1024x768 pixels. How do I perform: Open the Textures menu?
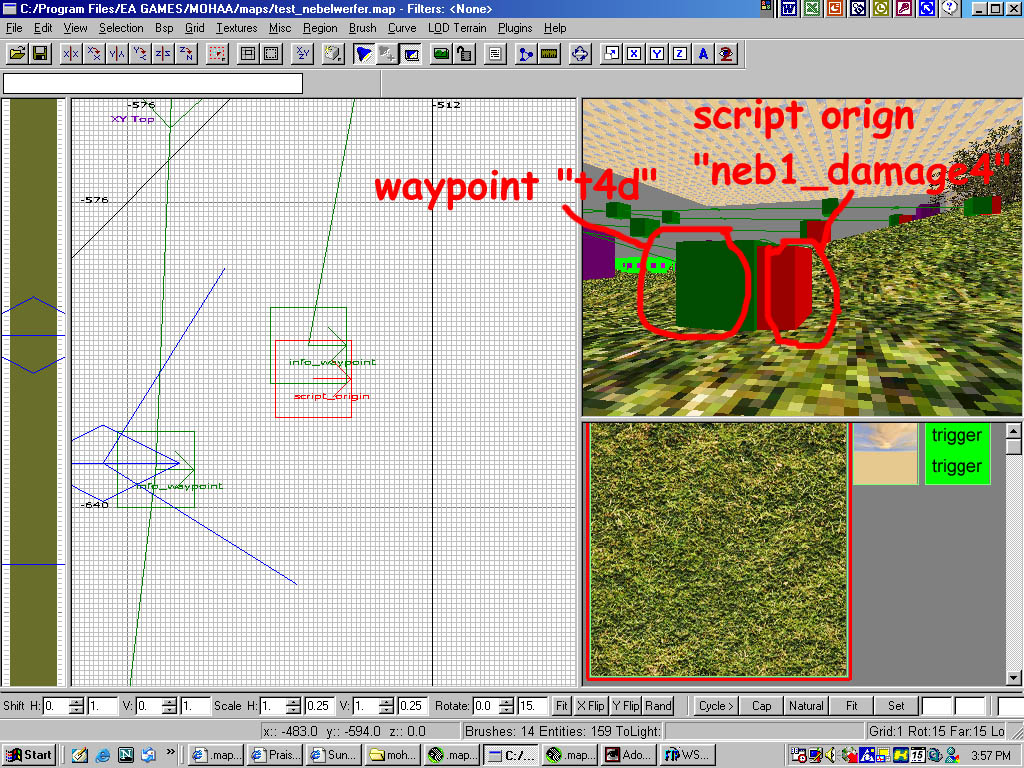point(236,28)
